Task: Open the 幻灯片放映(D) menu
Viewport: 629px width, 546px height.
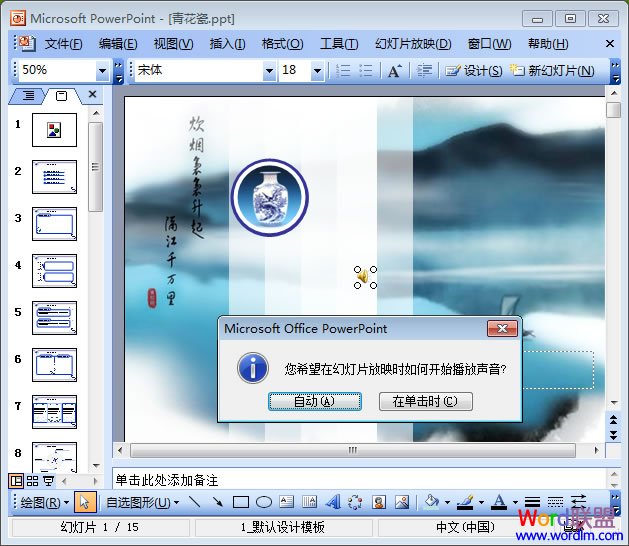Action: [x=413, y=44]
